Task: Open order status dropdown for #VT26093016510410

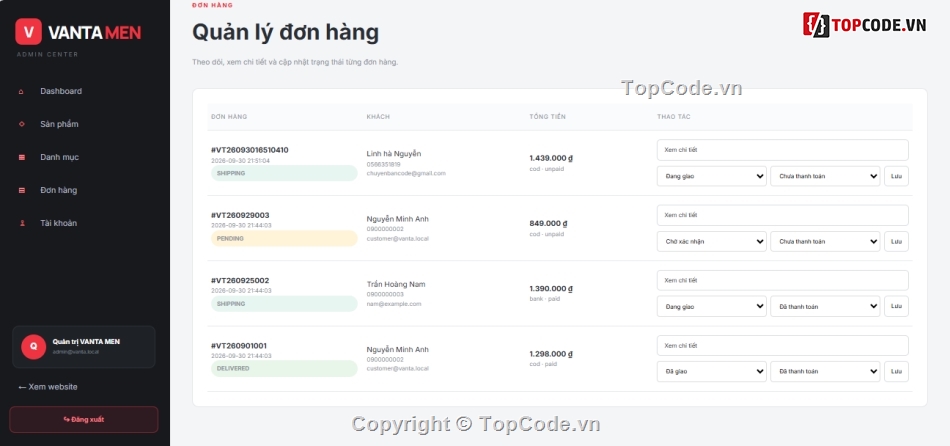Action: (712, 176)
